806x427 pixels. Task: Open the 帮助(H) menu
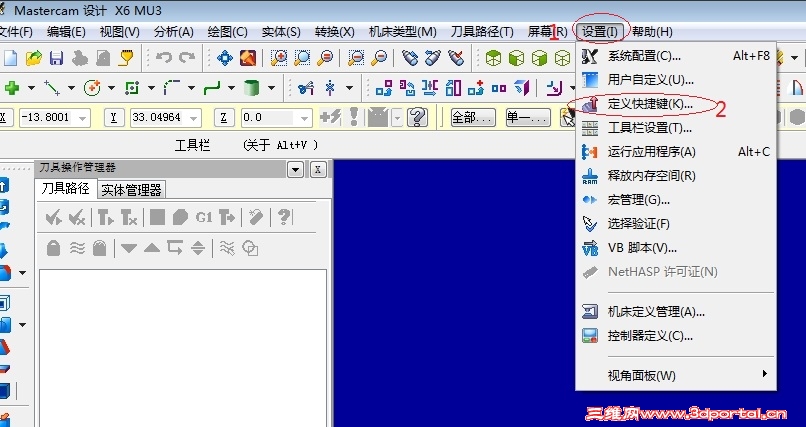pos(652,32)
